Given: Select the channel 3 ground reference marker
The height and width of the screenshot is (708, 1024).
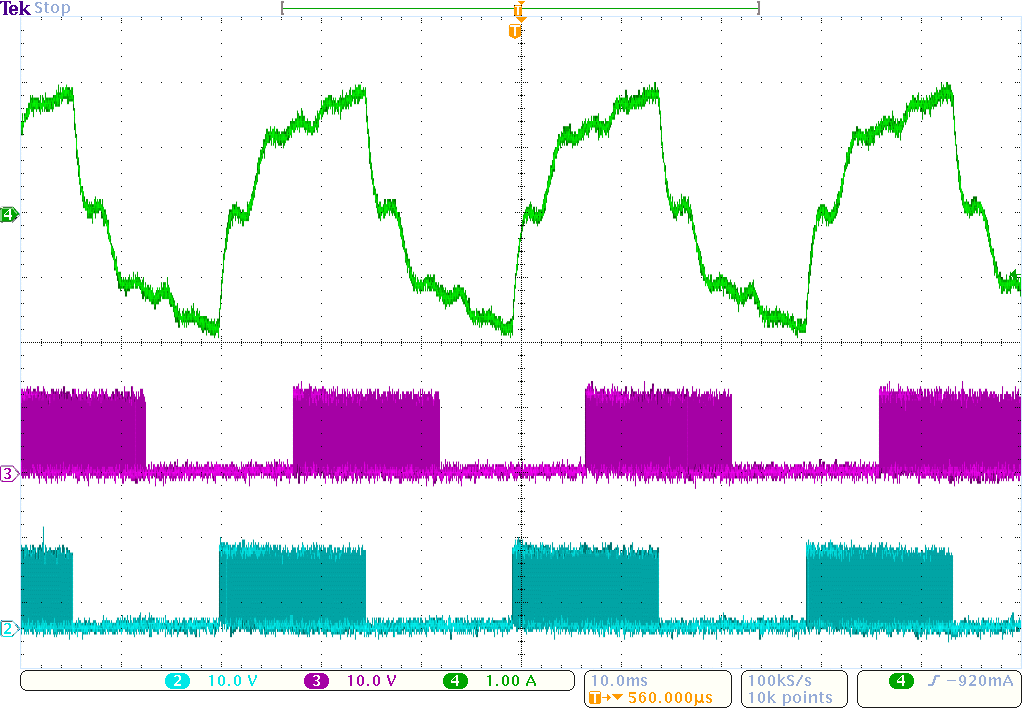Looking at the screenshot, I should pyautogui.click(x=9, y=474).
